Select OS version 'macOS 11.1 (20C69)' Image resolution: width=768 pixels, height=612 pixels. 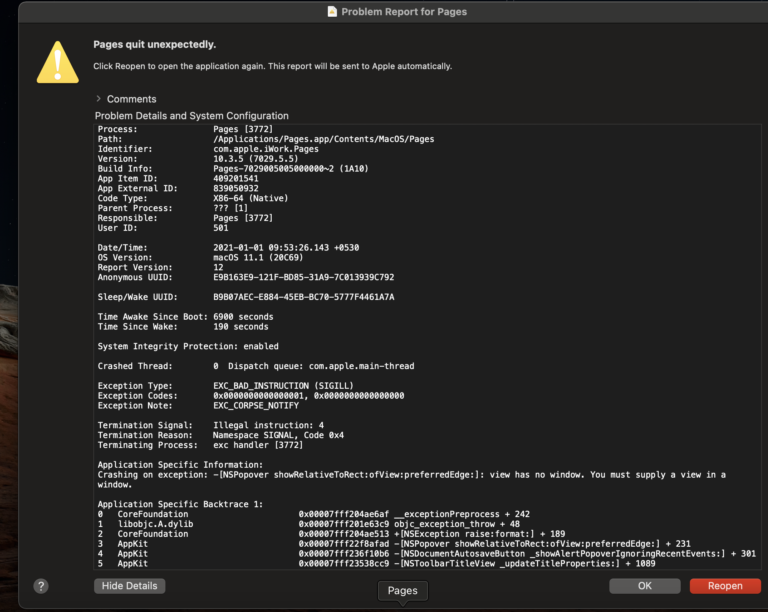(x=258, y=258)
